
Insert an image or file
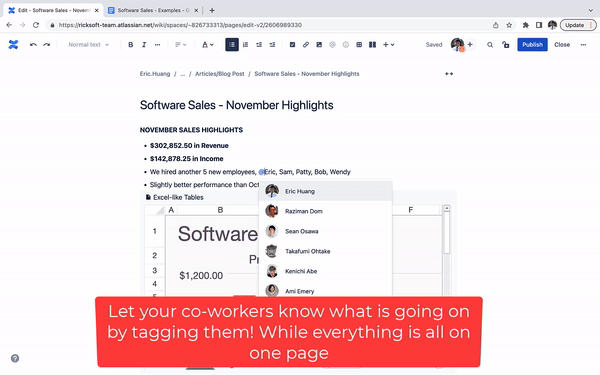coord(319,45)
